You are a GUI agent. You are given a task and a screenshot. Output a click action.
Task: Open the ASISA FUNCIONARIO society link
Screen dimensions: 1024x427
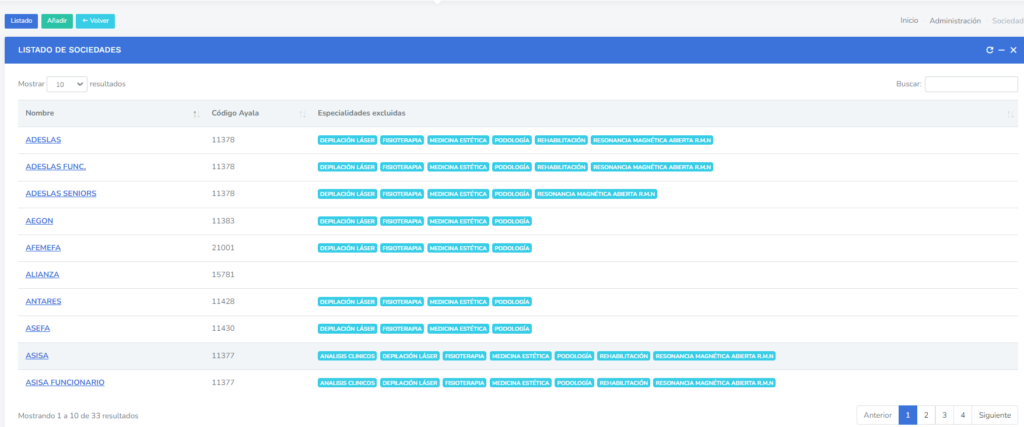65,383
